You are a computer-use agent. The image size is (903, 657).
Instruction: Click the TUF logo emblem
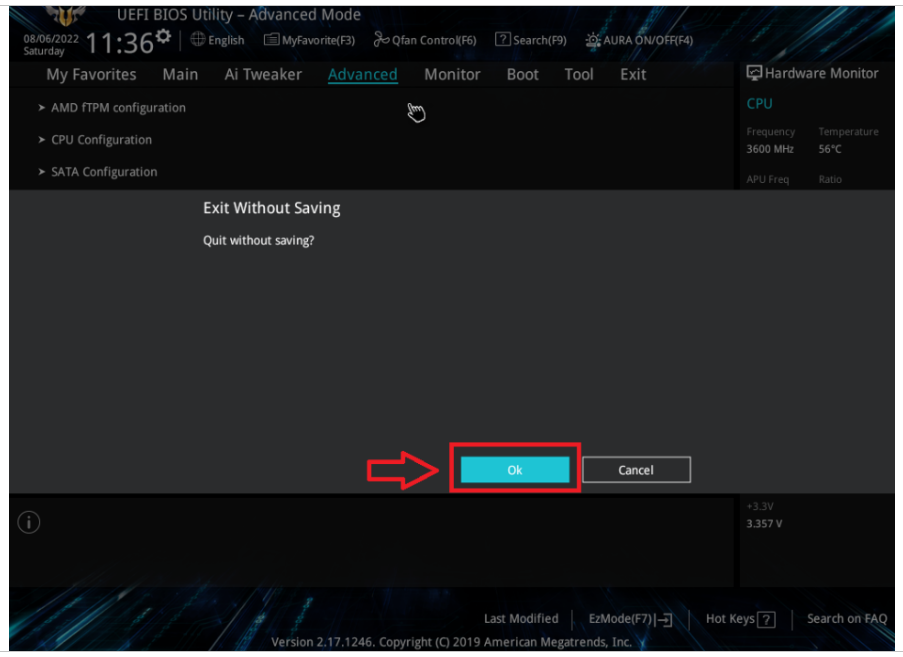pos(65,16)
